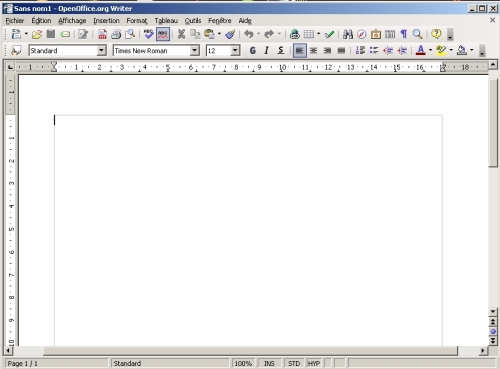Open OpenOffice Help question icon
Viewport: 500px width, 369px height.
tap(436, 34)
